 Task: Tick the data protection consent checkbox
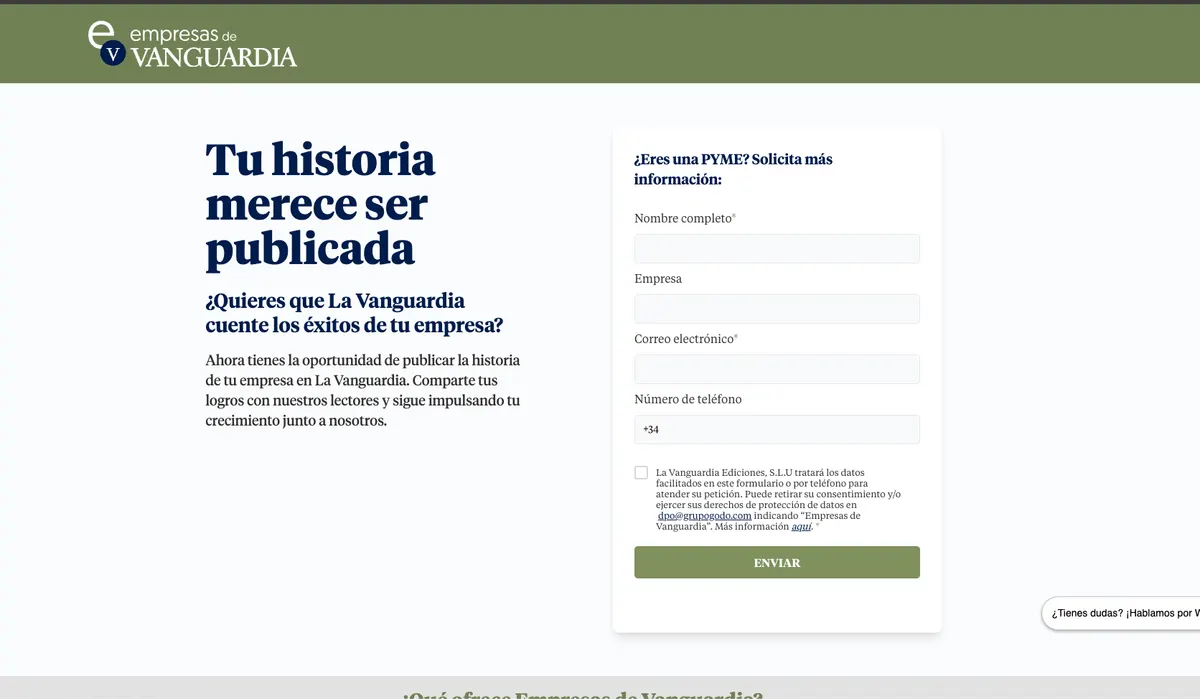coord(641,473)
